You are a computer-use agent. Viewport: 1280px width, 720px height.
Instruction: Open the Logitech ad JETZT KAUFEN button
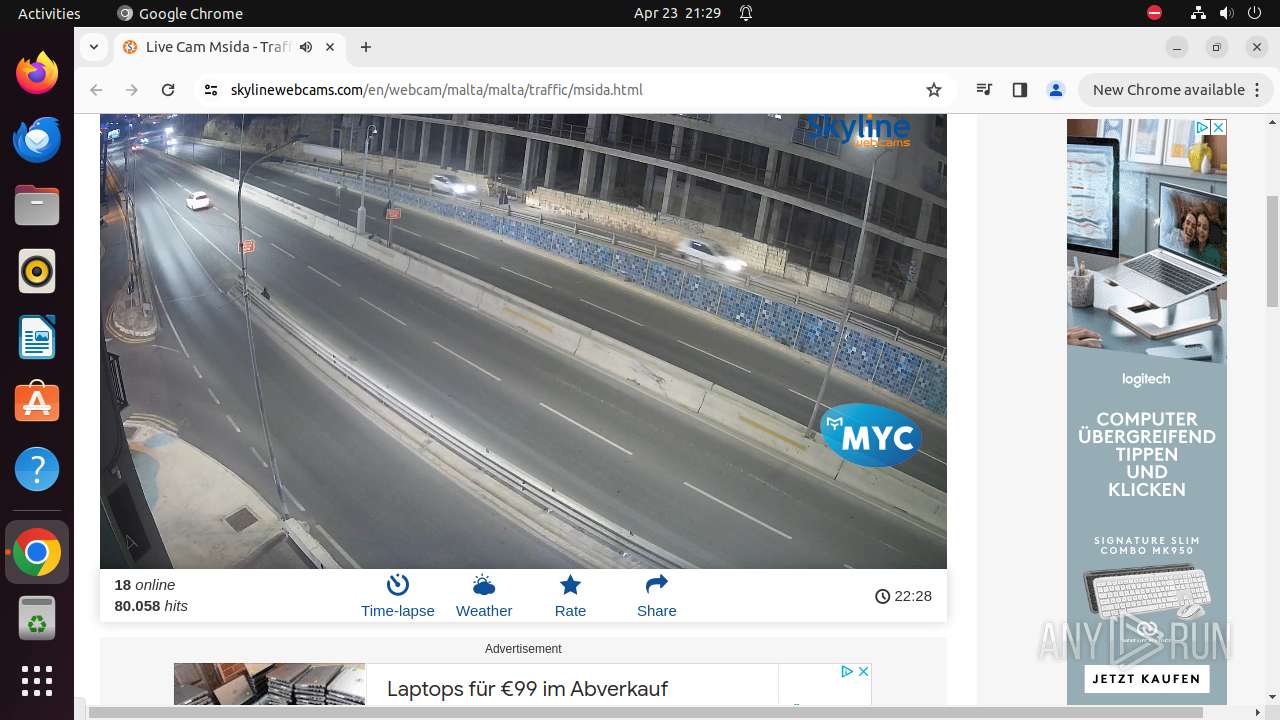(1146, 679)
